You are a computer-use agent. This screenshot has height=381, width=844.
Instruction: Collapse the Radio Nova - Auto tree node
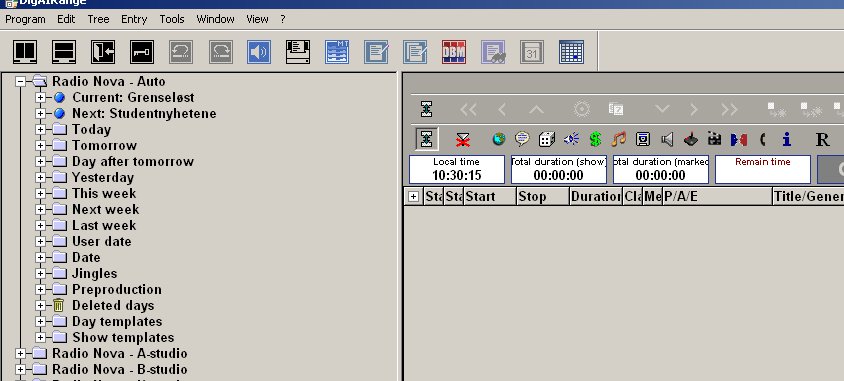(x=20, y=82)
